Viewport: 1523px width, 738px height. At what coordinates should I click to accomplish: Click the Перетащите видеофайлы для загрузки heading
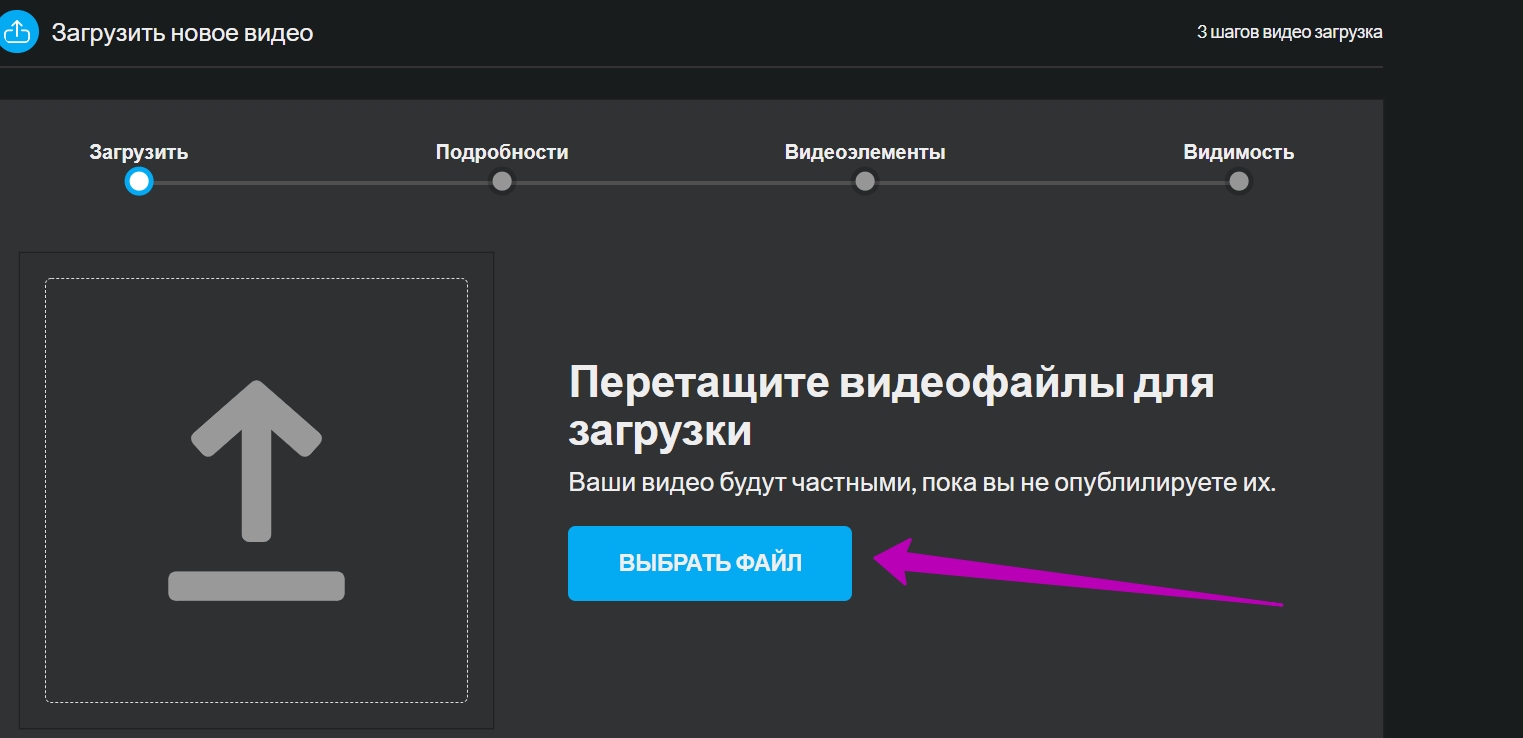[891, 407]
